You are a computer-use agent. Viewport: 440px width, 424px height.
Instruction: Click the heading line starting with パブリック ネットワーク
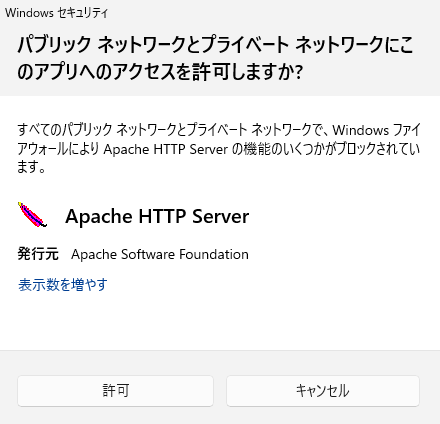215,45
